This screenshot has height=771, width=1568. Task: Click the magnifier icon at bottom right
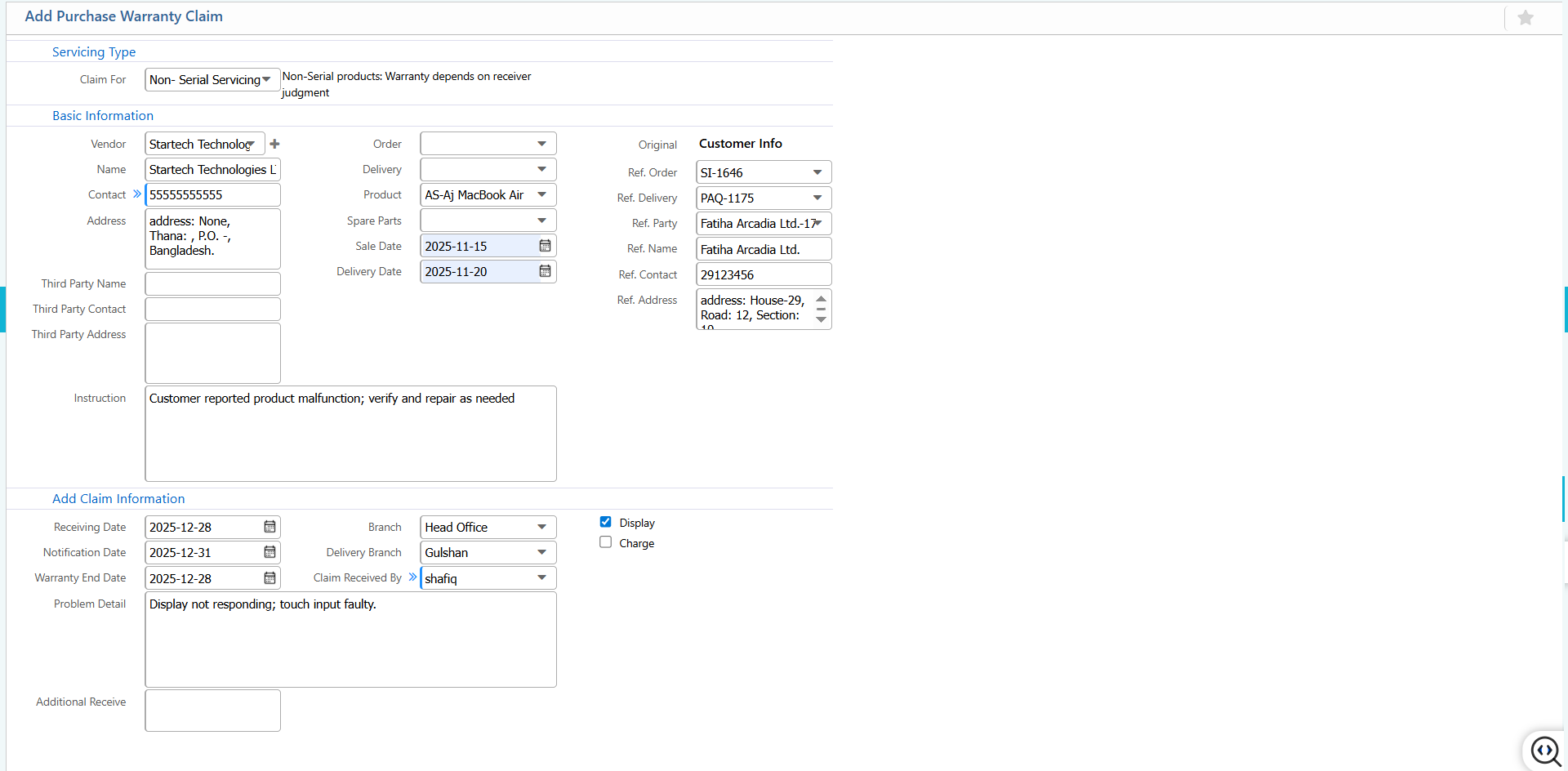pos(1546,751)
